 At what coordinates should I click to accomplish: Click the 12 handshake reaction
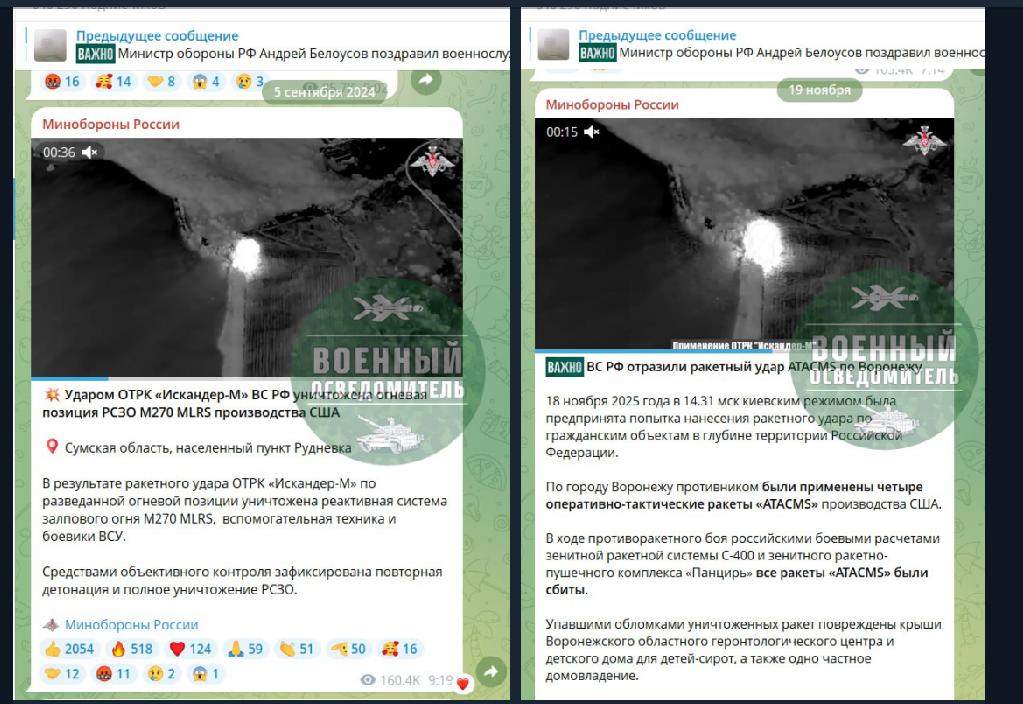(x=63, y=673)
